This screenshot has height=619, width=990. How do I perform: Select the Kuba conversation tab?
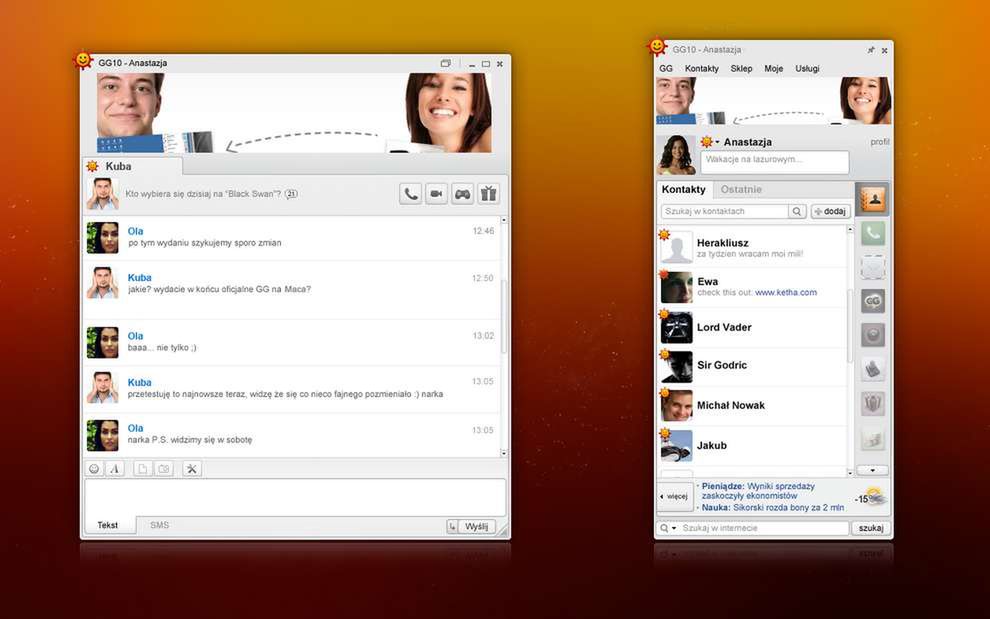click(x=133, y=166)
